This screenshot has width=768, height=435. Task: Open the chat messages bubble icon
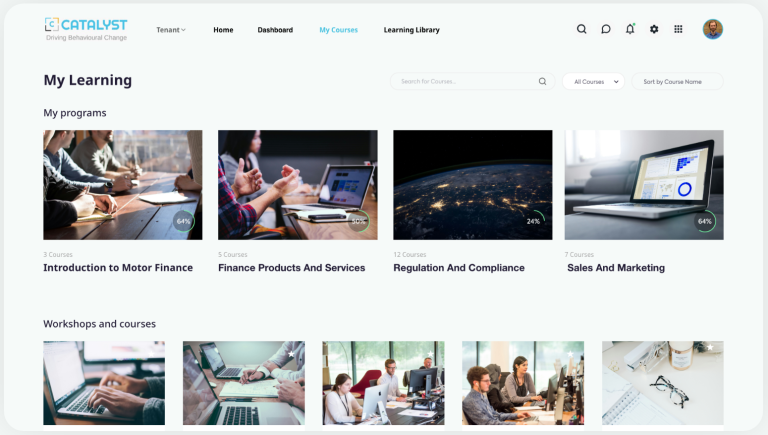pos(606,29)
